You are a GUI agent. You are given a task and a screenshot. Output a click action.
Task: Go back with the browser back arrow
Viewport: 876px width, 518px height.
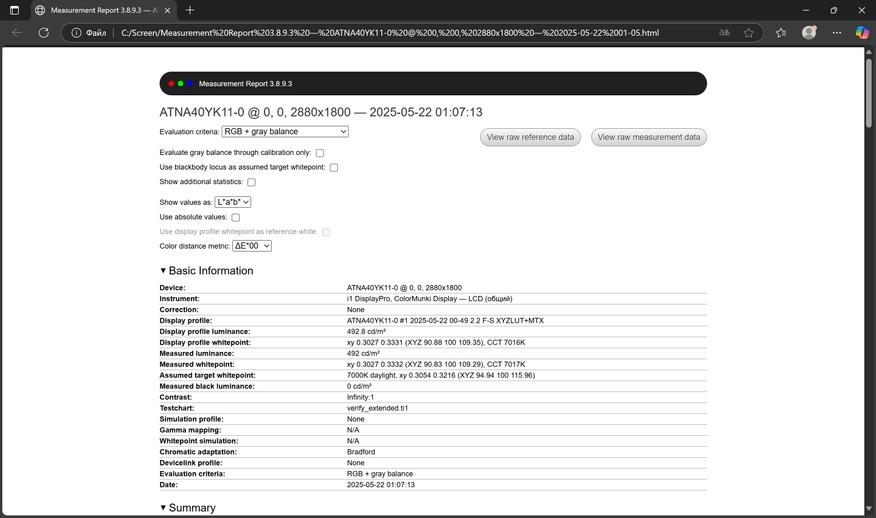(17, 33)
